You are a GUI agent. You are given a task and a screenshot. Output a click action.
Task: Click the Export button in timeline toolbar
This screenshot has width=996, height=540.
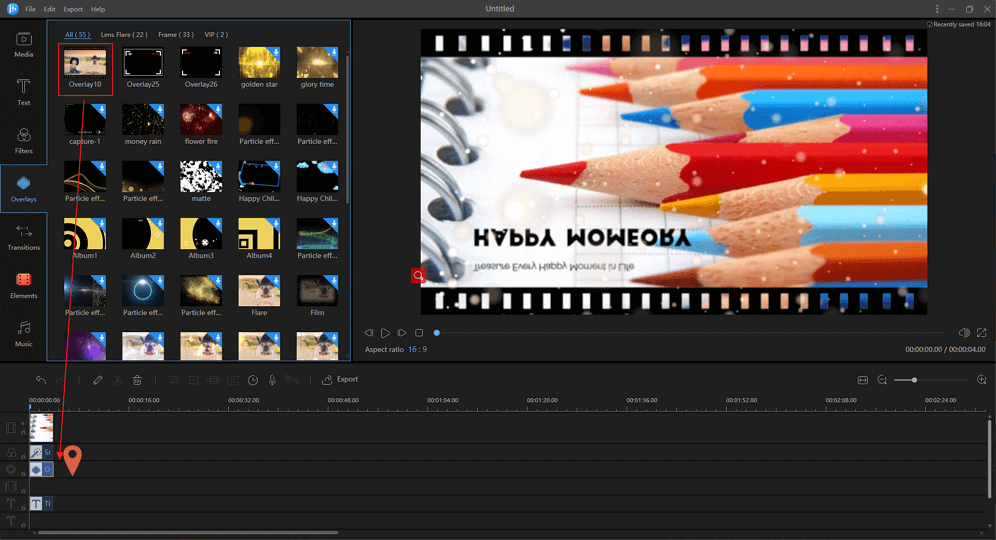[x=340, y=380]
